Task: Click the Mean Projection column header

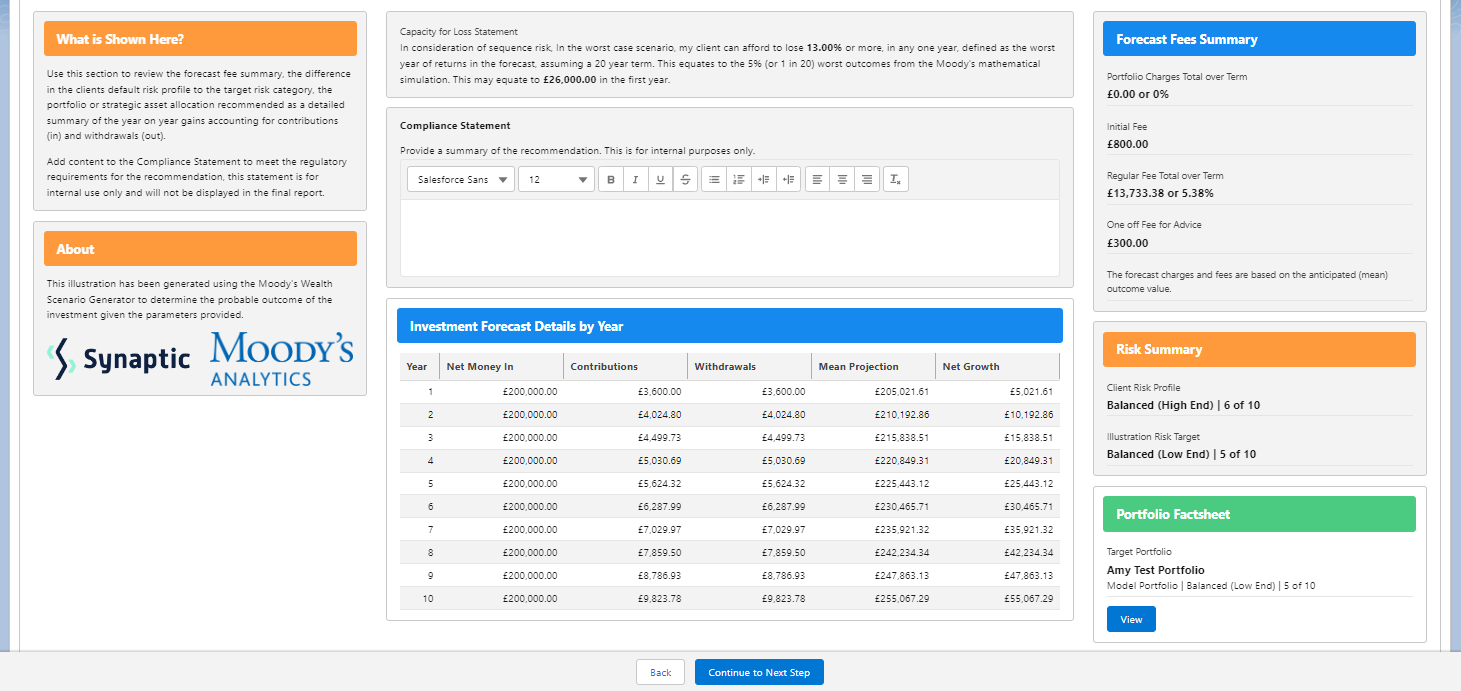Action: pos(873,366)
